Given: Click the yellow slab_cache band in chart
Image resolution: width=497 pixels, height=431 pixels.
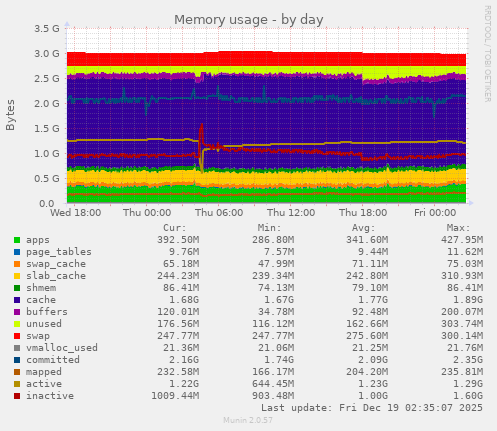Looking at the screenshot, I should tap(267, 177).
